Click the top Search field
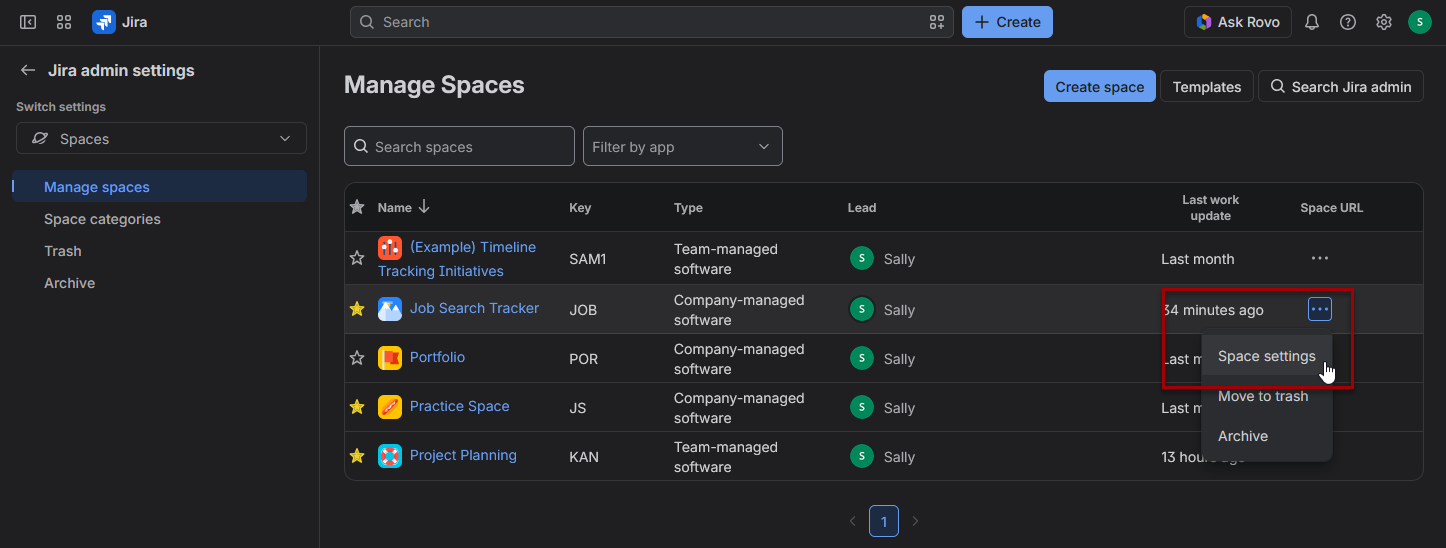Viewport: 1446px width, 548px height. 652,22
